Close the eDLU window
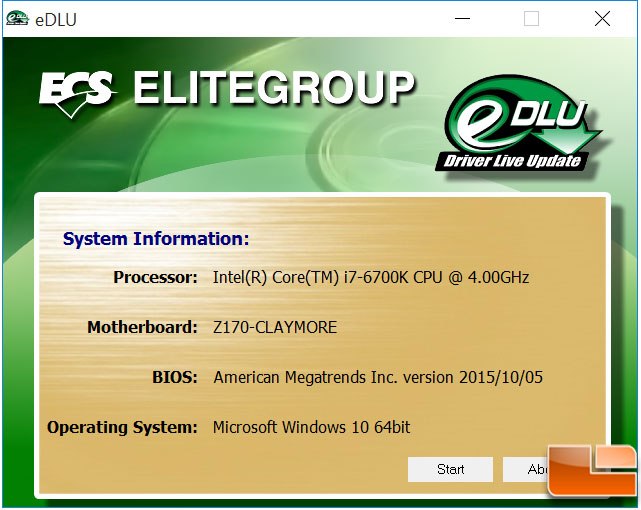Screen dimensions: 641x510 (602, 19)
